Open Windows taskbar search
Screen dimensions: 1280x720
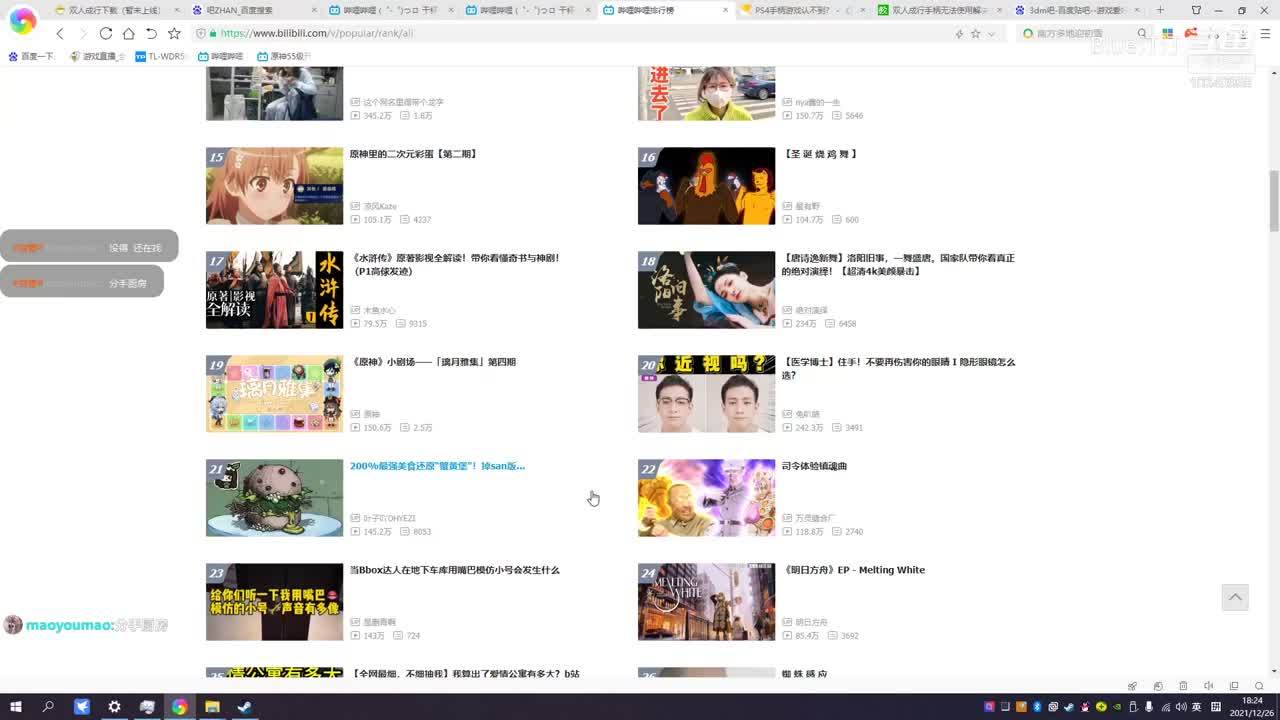(x=48, y=706)
